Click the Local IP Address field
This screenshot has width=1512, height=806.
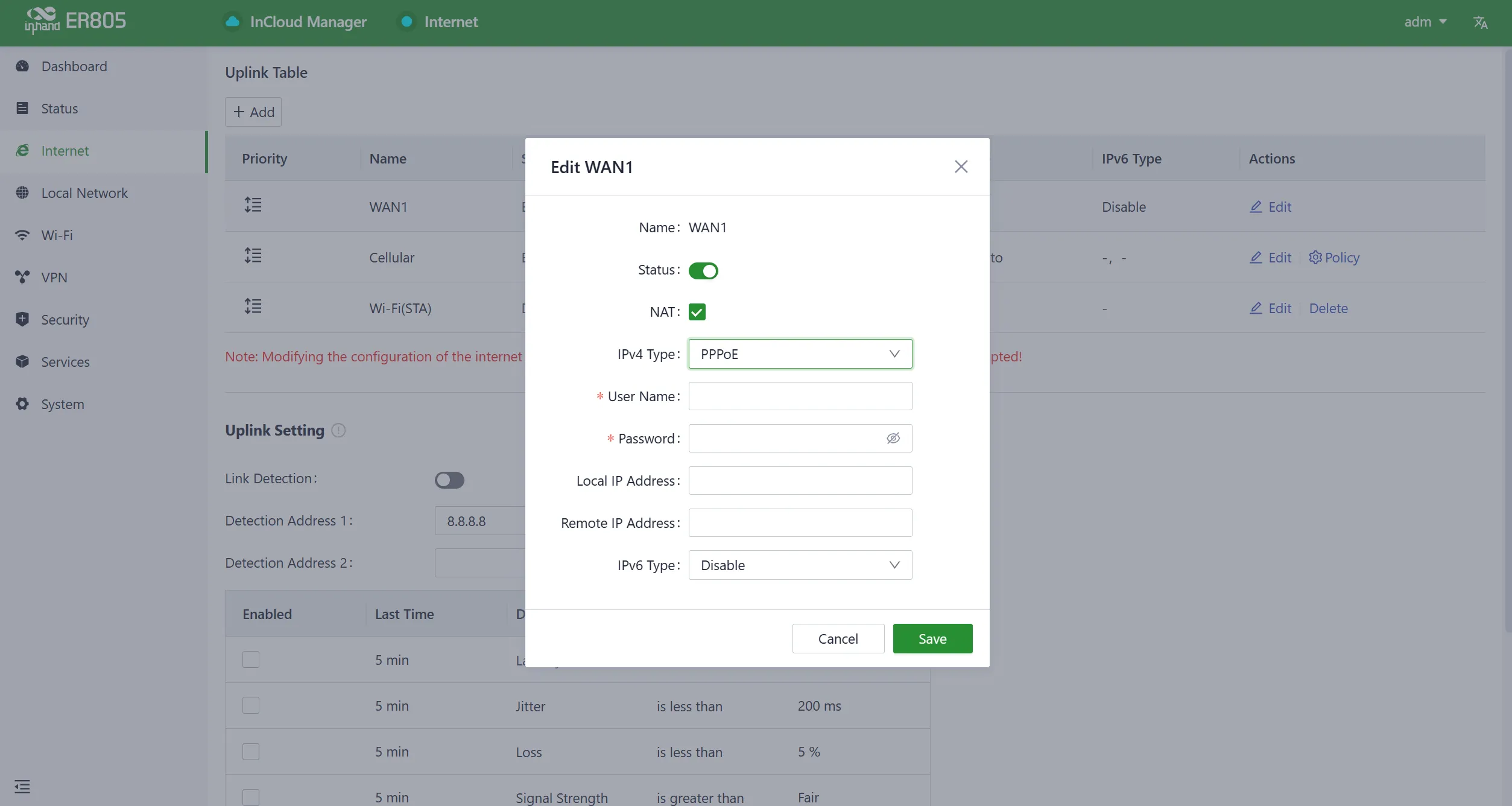coord(800,481)
